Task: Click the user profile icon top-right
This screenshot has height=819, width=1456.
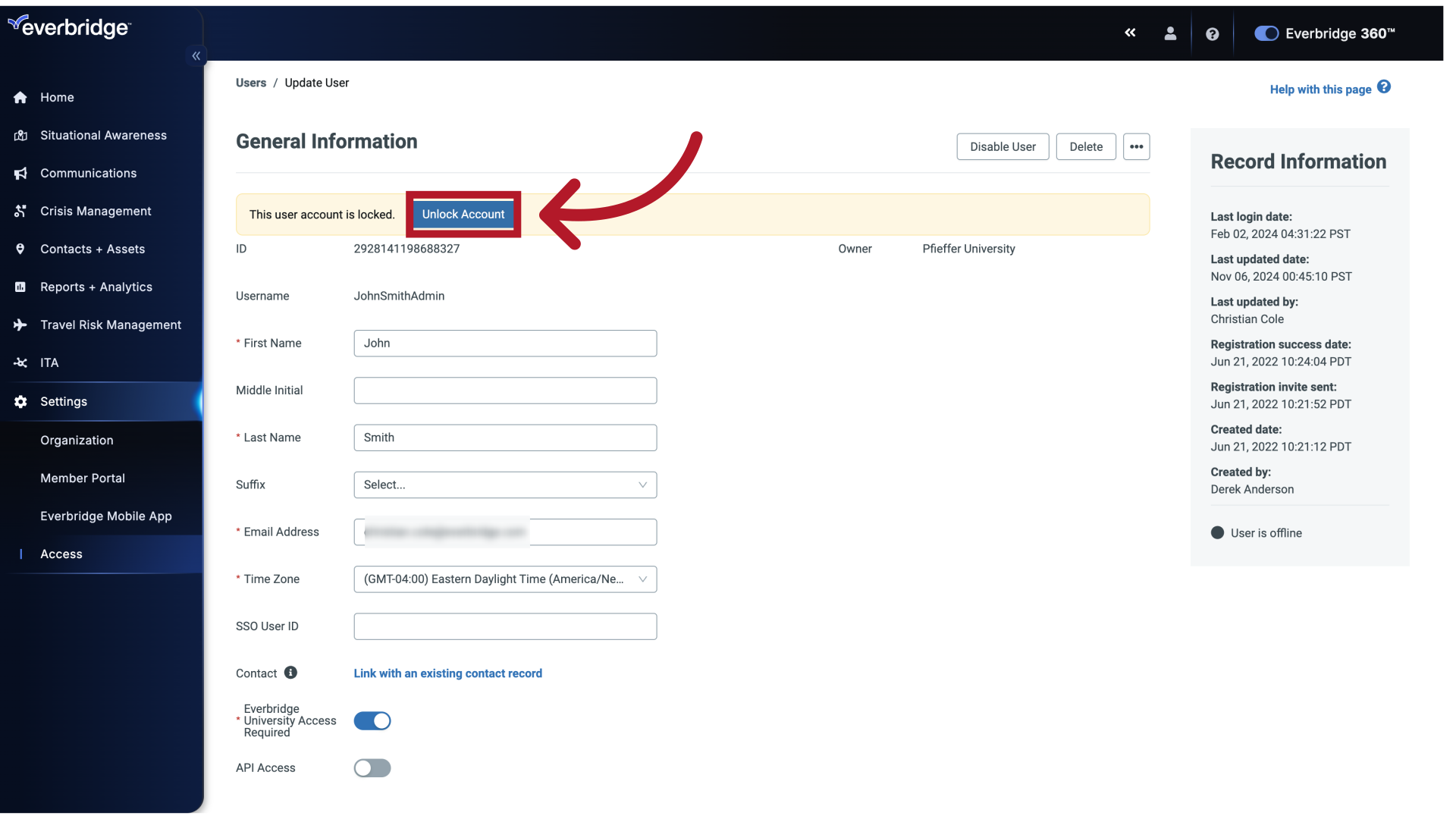Action: tap(1170, 33)
